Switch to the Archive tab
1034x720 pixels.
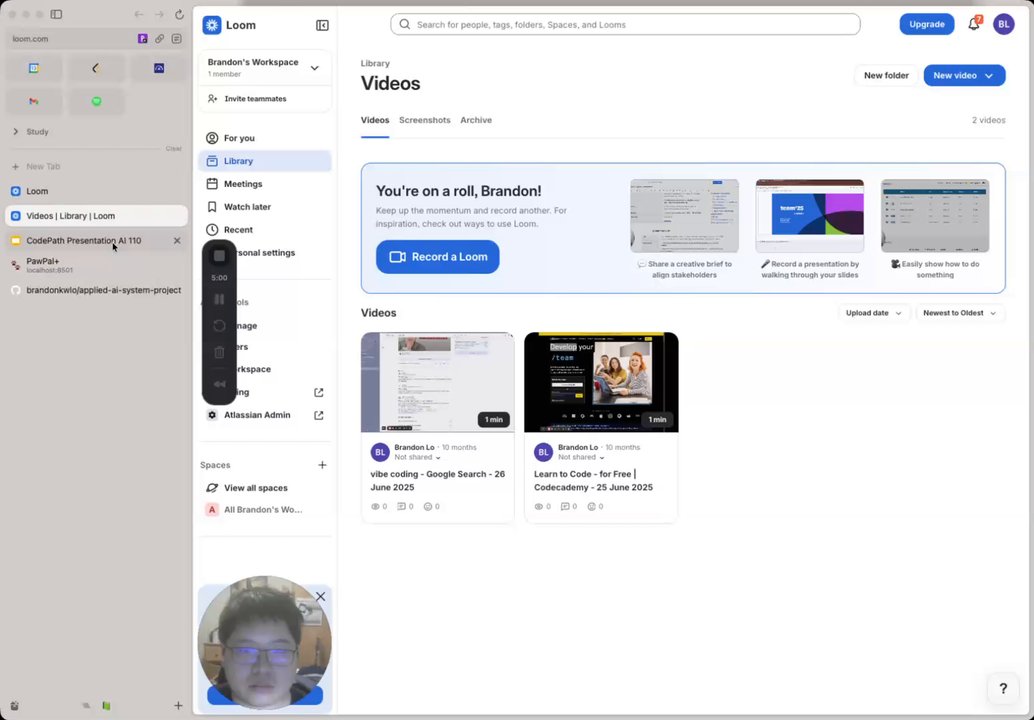[476, 120]
